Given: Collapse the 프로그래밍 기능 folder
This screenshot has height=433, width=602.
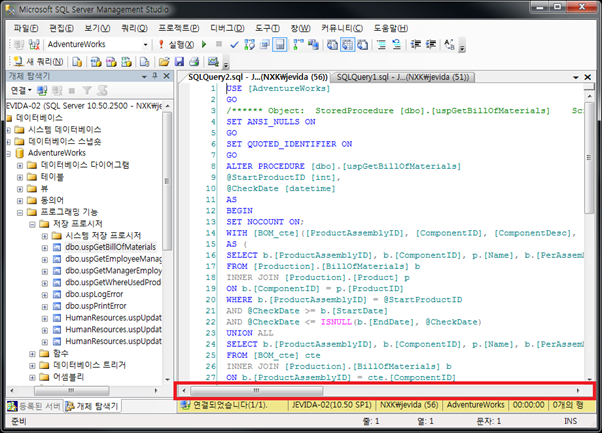Looking at the screenshot, I should coord(20,213).
